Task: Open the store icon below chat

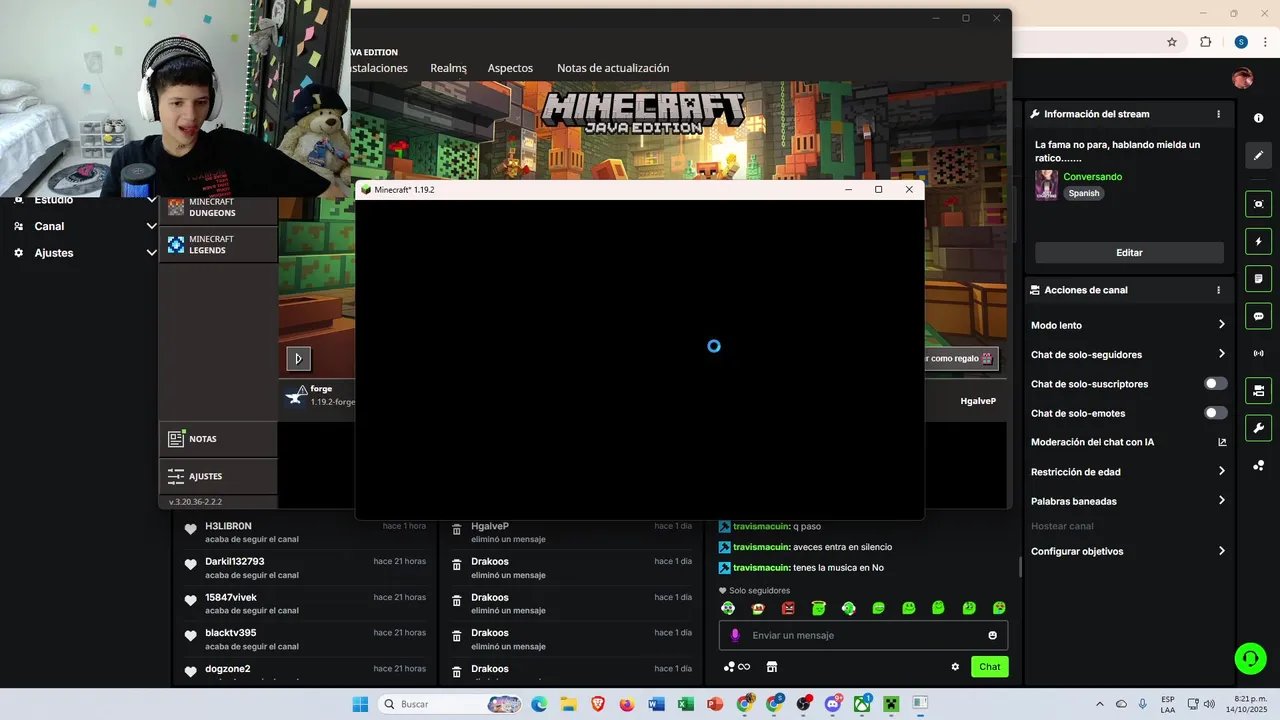Action: [x=771, y=667]
